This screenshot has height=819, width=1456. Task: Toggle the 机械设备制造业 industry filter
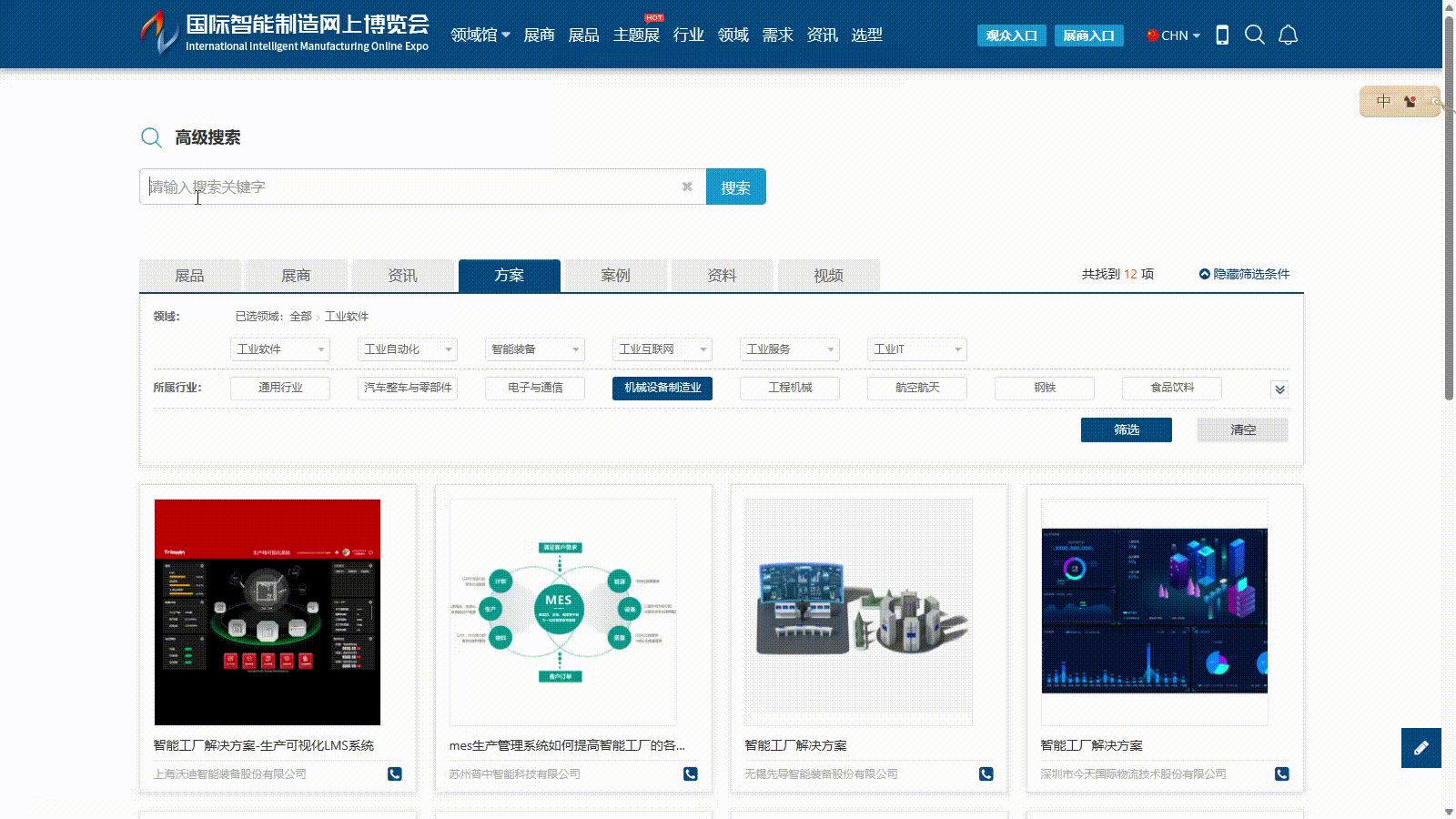(x=662, y=388)
